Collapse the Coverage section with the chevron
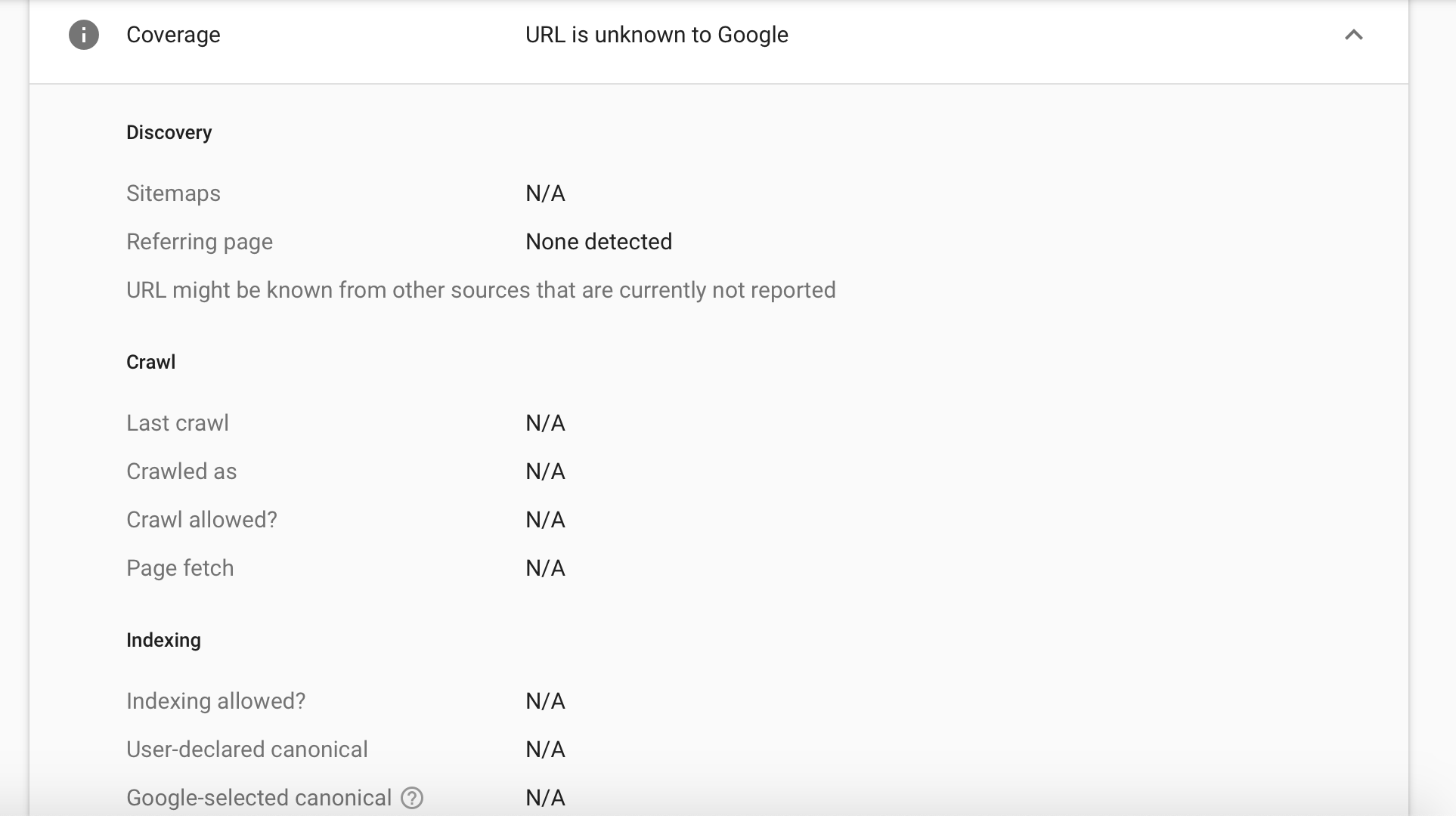This screenshot has width=1456, height=816. click(1353, 35)
